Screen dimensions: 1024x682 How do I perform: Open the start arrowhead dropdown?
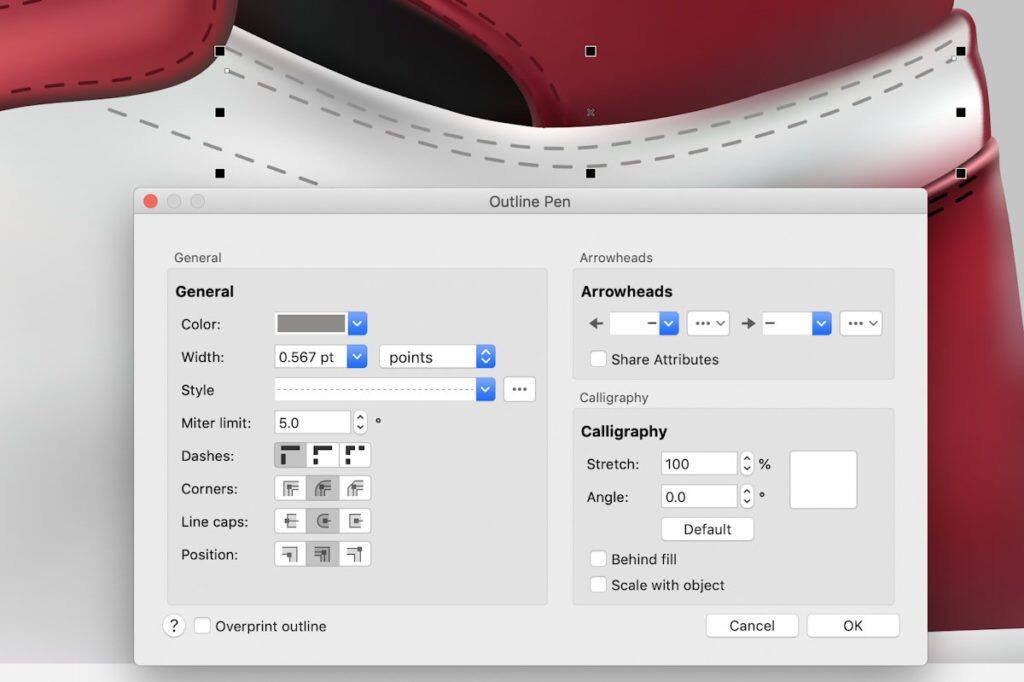669,324
